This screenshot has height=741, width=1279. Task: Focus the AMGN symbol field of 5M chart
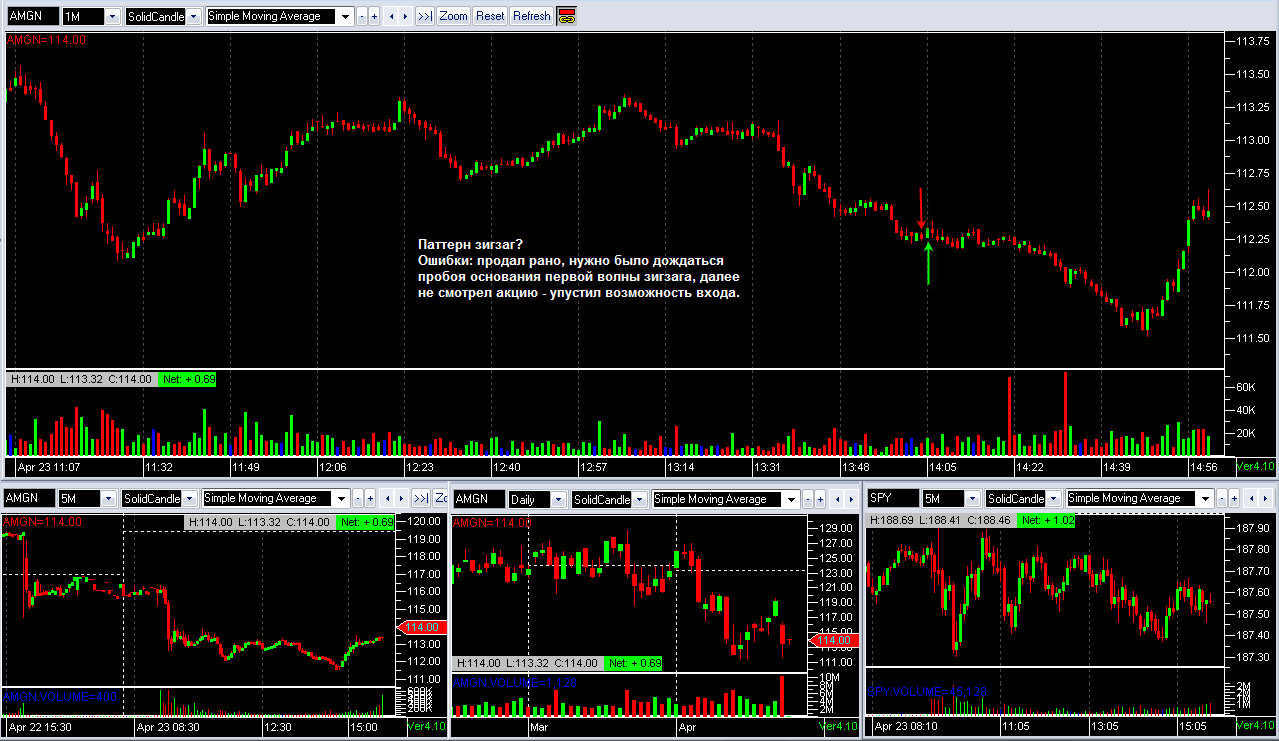[29, 498]
